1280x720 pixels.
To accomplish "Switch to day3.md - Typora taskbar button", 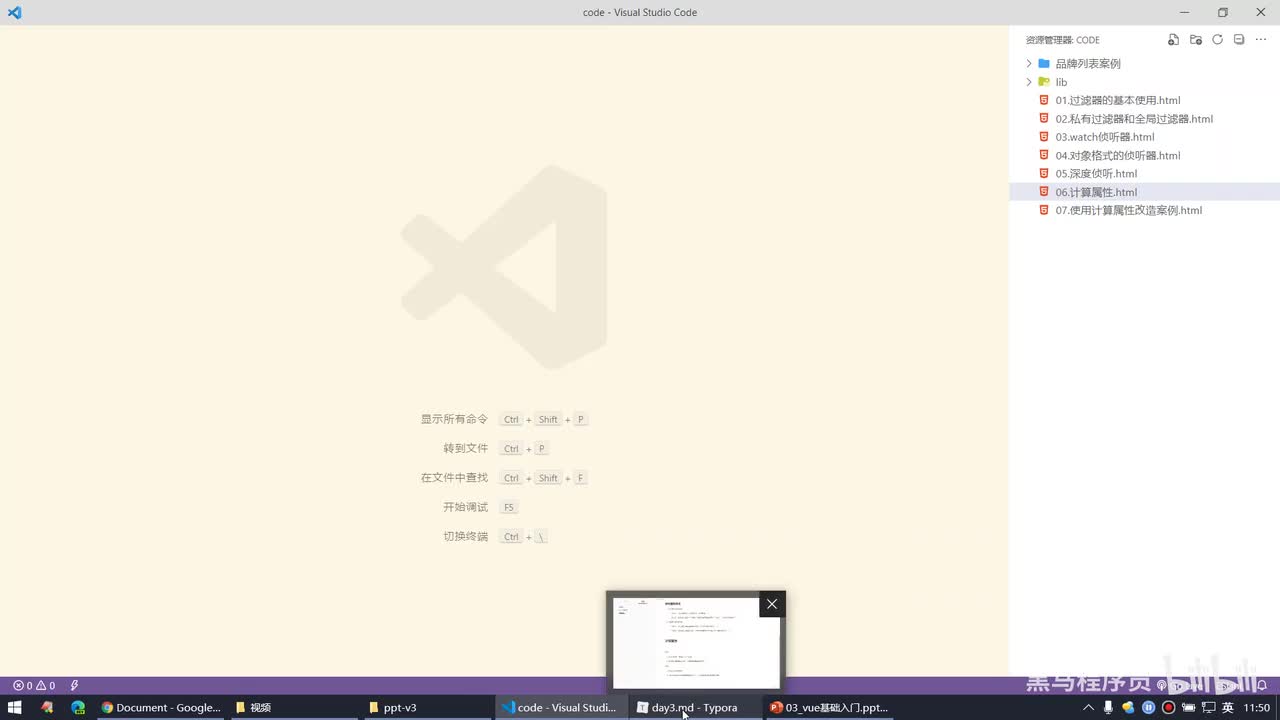I will click(x=695, y=707).
